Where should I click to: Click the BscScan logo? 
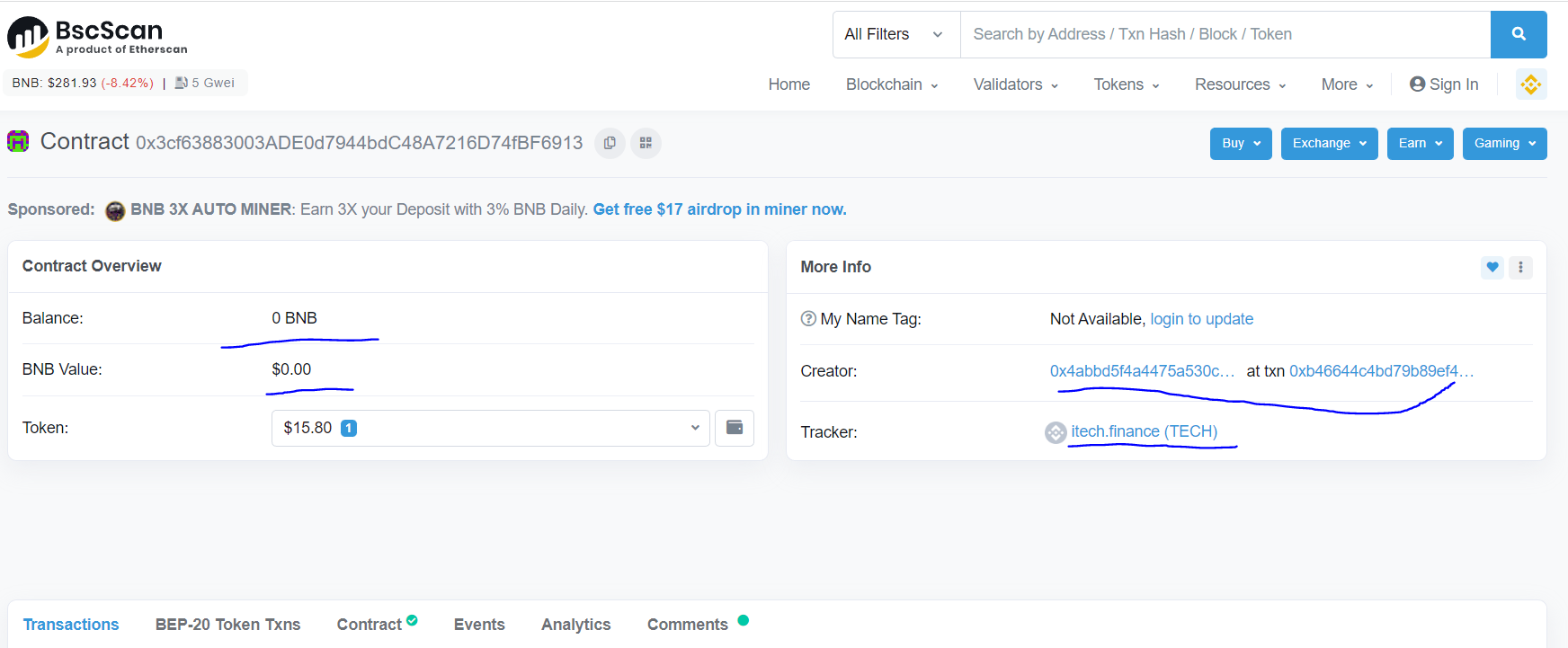(x=97, y=37)
